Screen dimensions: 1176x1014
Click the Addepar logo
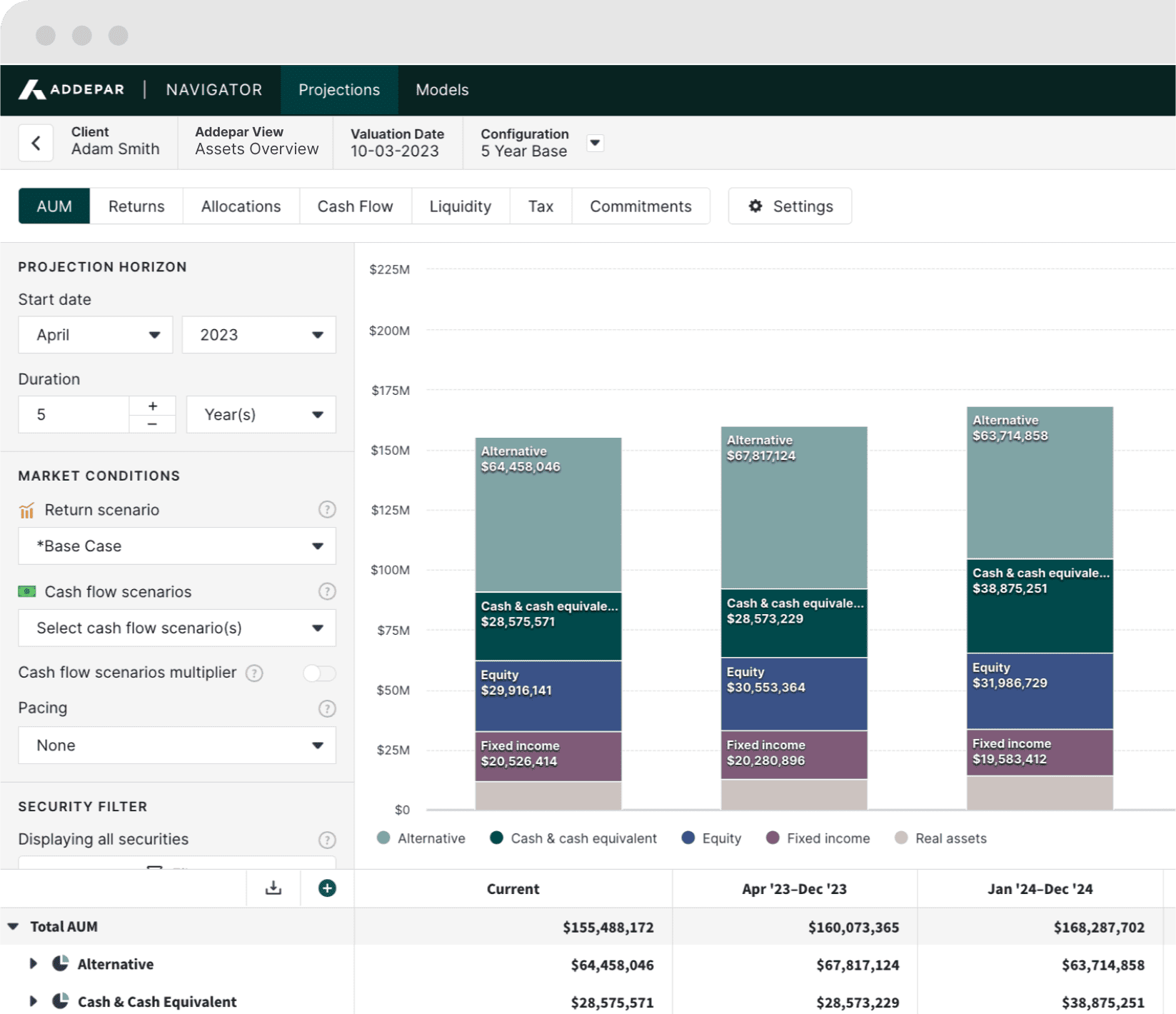[71, 90]
